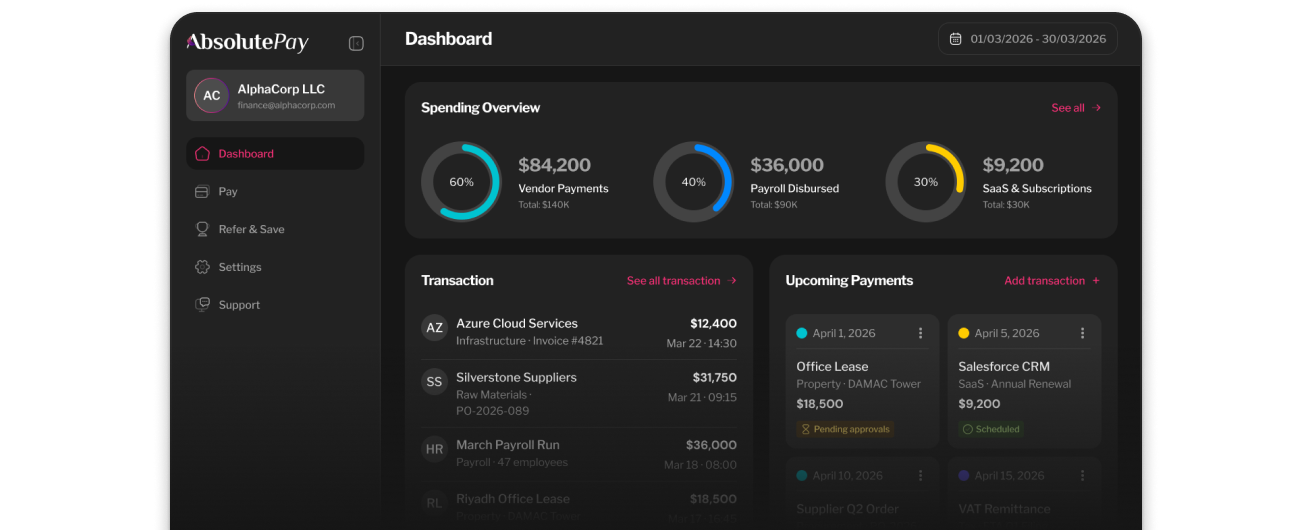1312x530 pixels.
Task: Click the $9,200 SaaS & Subscriptions amount
Action: click(1013, 165)
